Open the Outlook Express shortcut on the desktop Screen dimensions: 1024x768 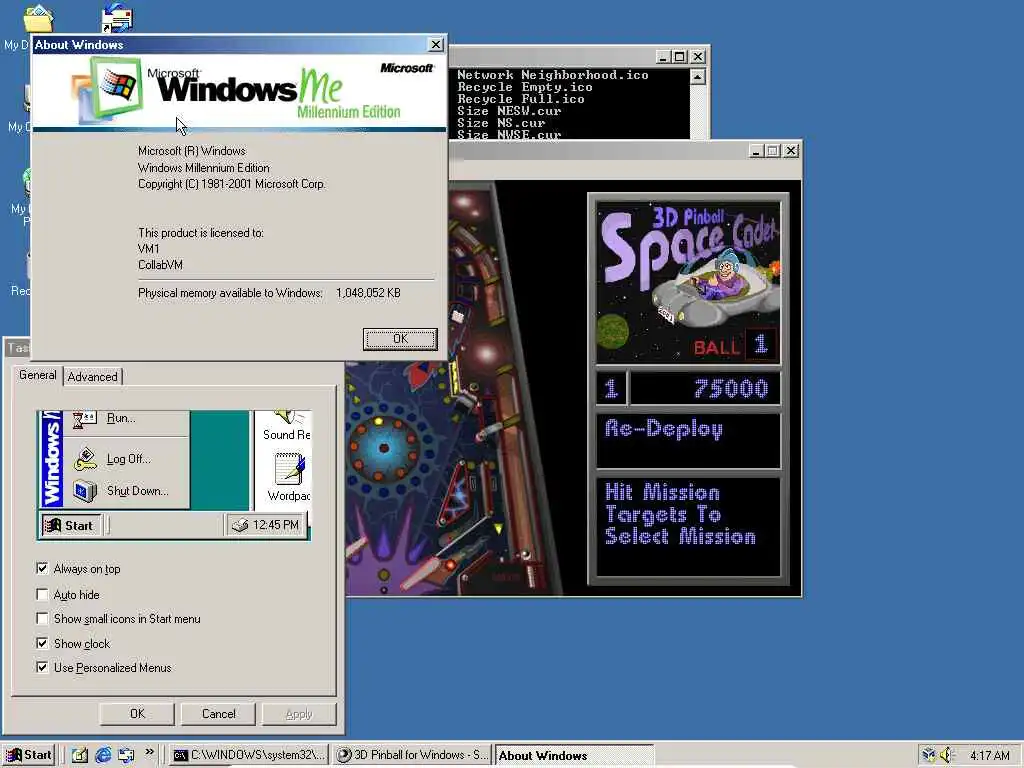click(118, 17)
